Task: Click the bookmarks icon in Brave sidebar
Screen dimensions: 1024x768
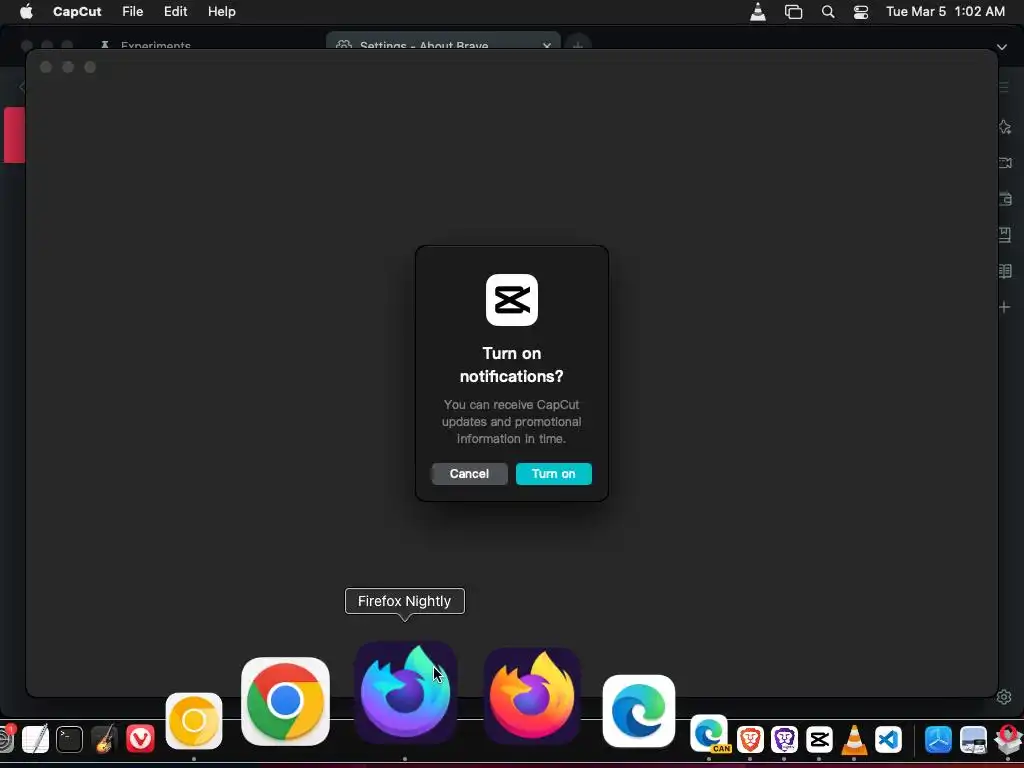Action: [1005, 234]
